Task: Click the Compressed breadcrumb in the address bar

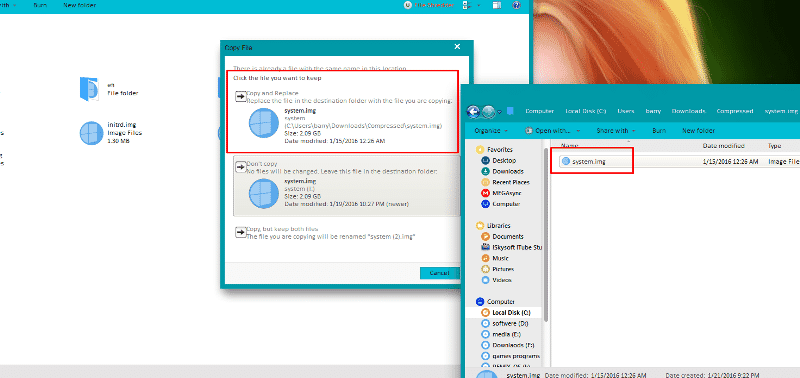Action: coord(736,111)
